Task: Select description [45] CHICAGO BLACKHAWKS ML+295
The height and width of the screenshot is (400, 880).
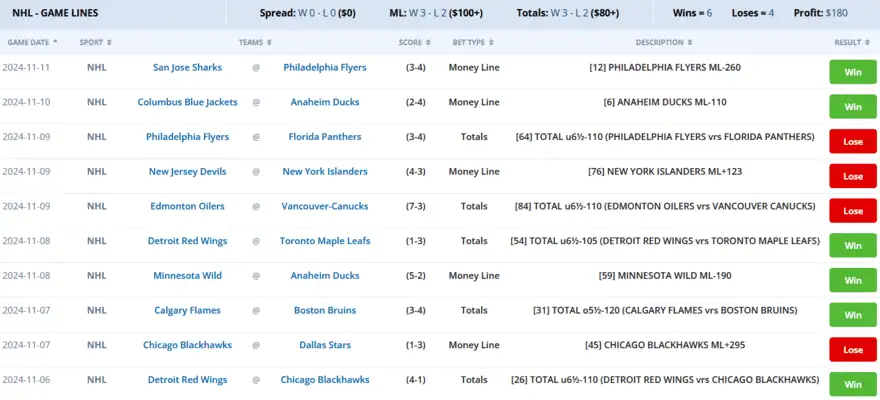Action: [x=664, y=345]
